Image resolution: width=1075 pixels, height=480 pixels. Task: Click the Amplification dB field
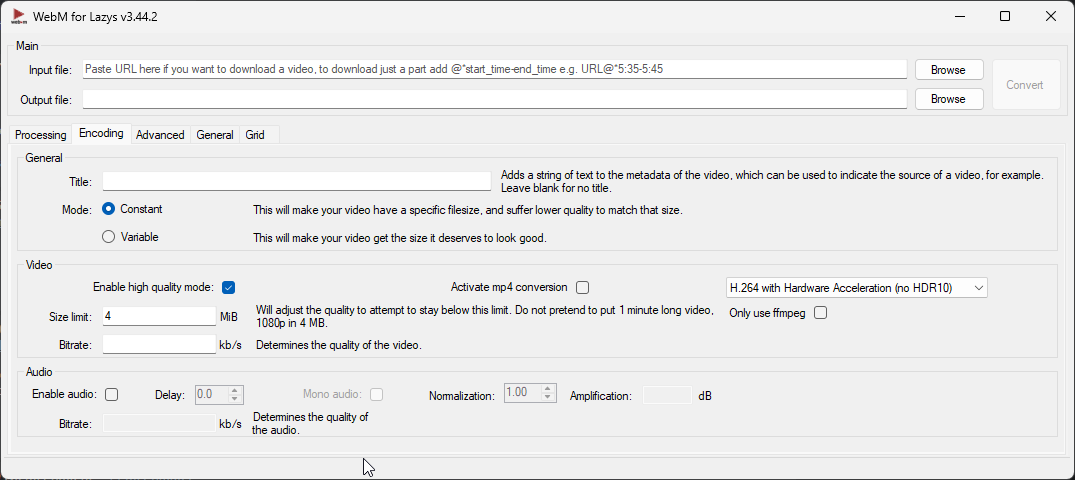(667, 395)
